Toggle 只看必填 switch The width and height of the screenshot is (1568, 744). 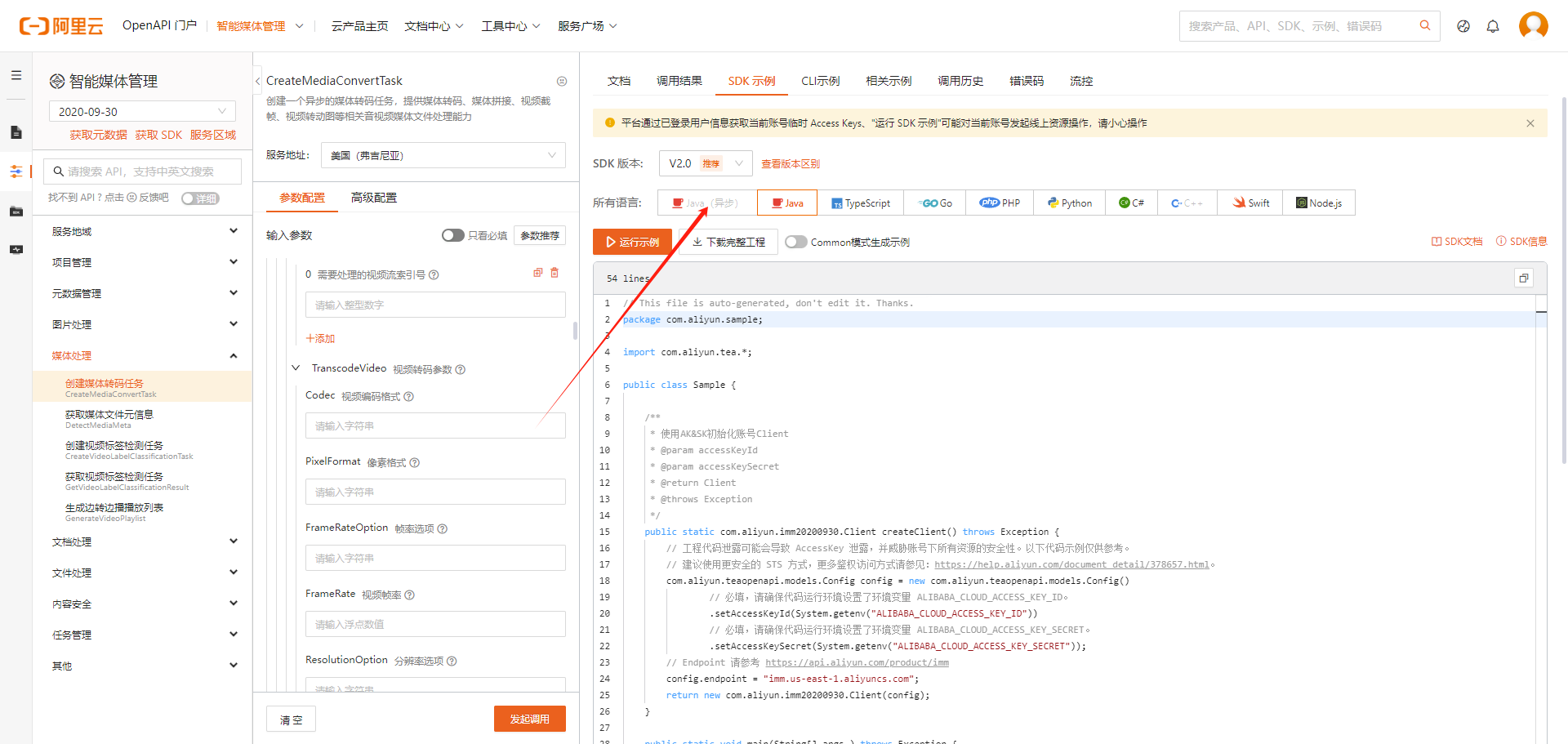(x=453, y=235)
